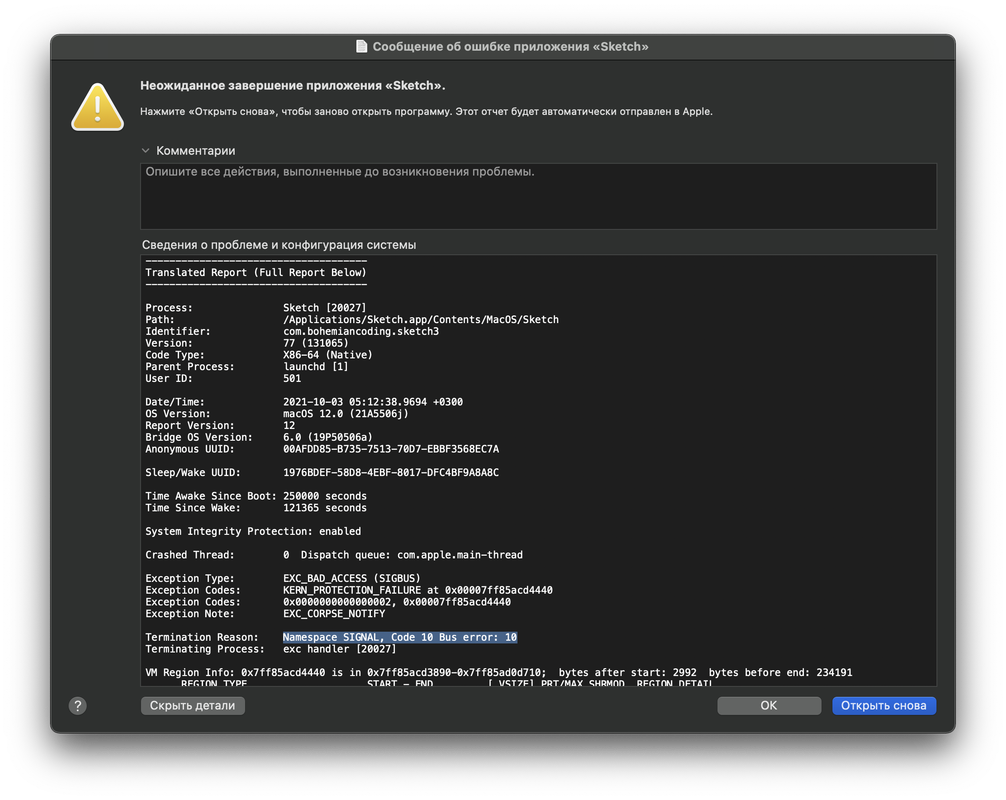Open help via the question mark button
This screenshot has height=800, width=1006.
point(78,706)
